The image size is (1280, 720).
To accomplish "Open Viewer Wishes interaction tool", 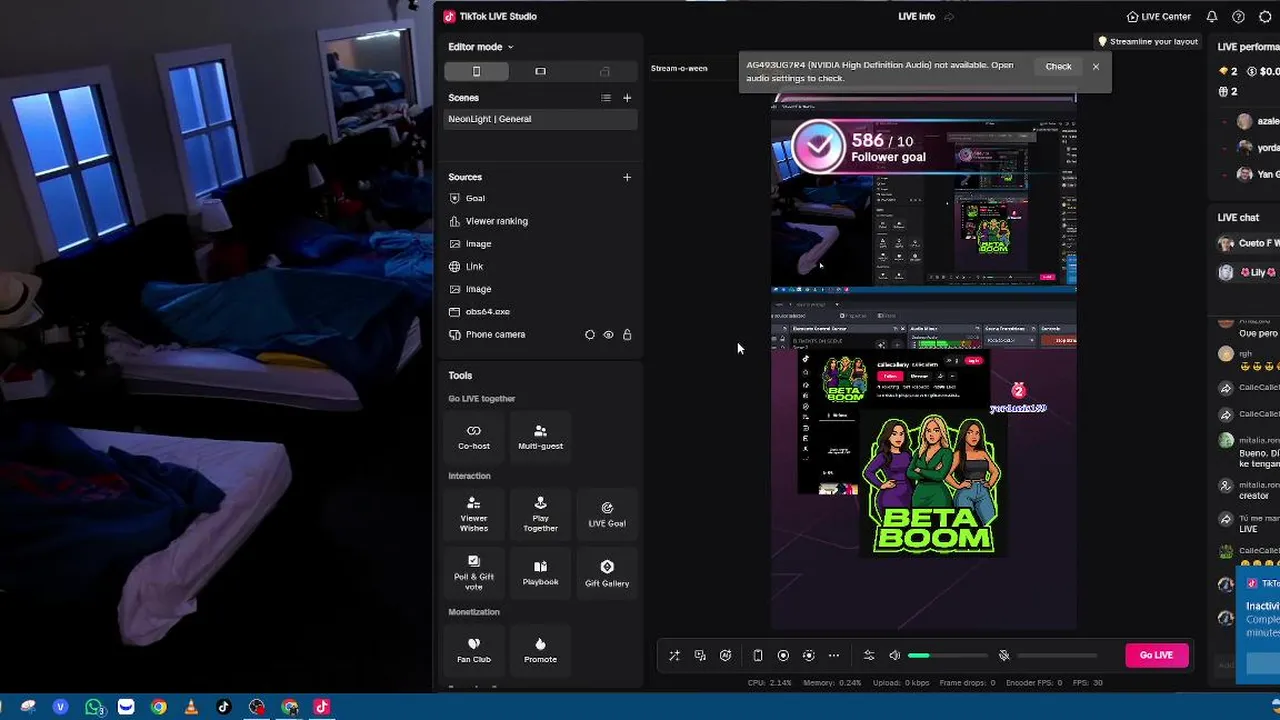I will point(474,514).
